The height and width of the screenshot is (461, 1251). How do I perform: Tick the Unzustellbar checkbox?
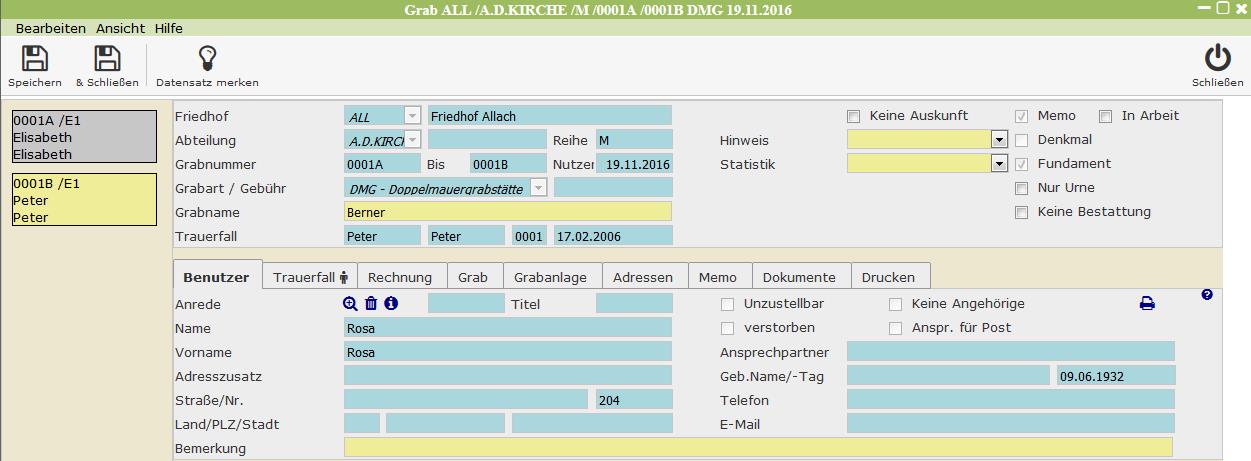click(728, 304)
